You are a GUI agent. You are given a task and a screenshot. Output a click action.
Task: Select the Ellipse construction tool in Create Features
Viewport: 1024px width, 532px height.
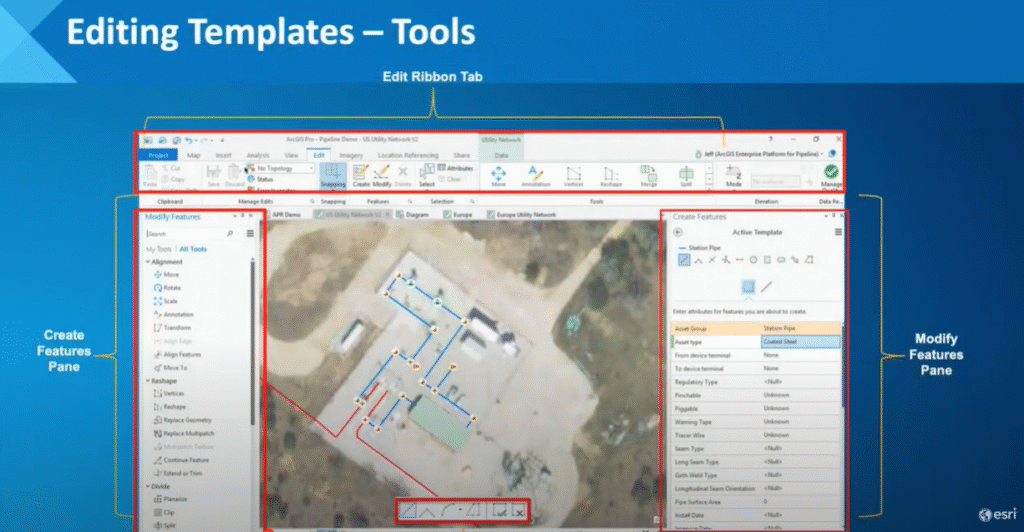click(781, 260)
